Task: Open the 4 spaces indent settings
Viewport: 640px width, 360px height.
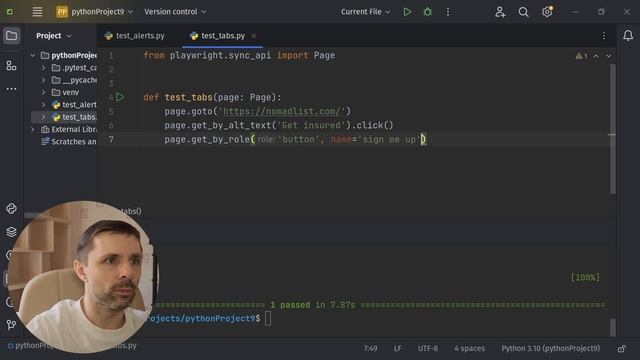Action: (x=469, y=349)
